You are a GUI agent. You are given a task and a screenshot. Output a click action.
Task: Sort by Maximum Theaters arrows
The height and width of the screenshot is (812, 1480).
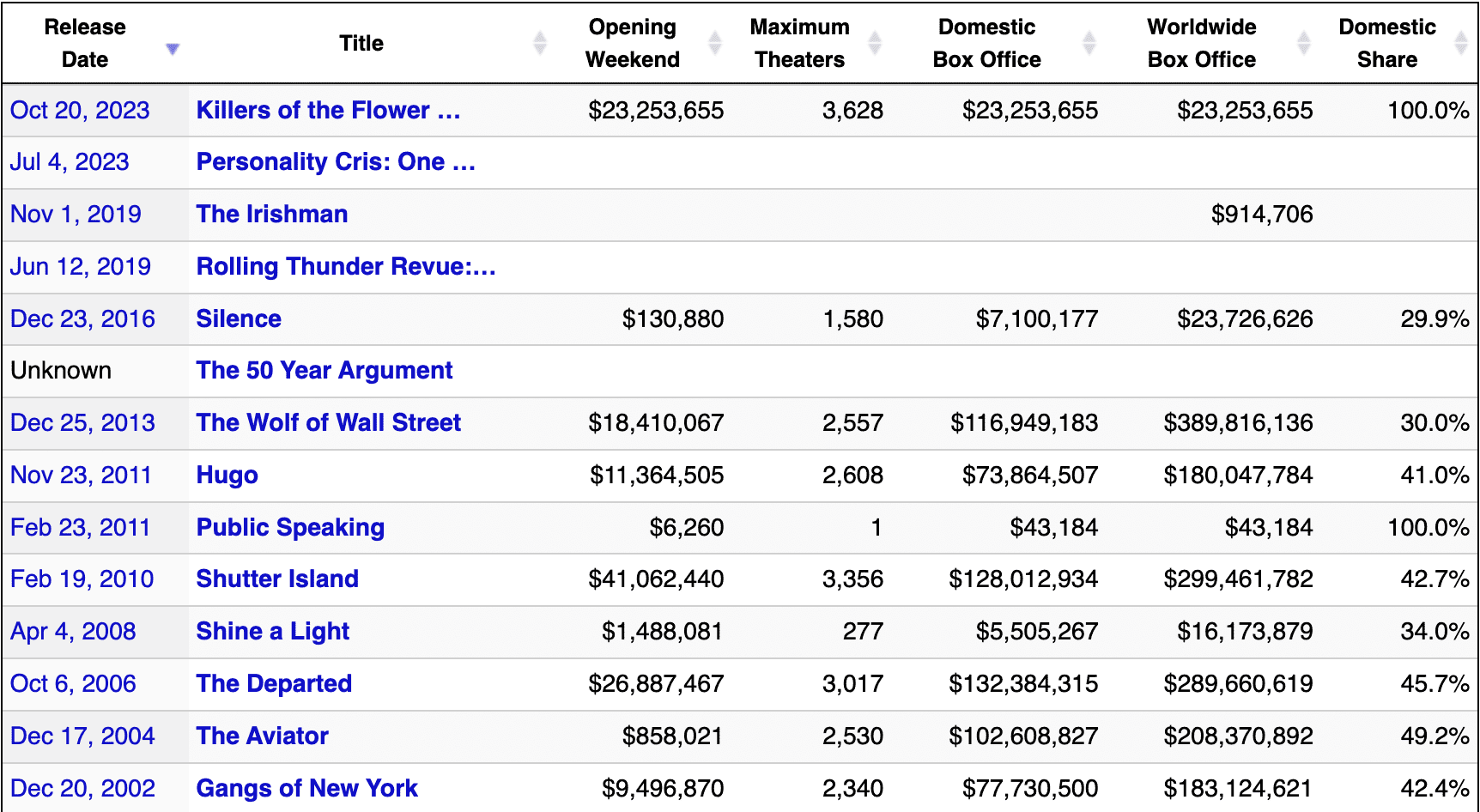coord(875,43)
